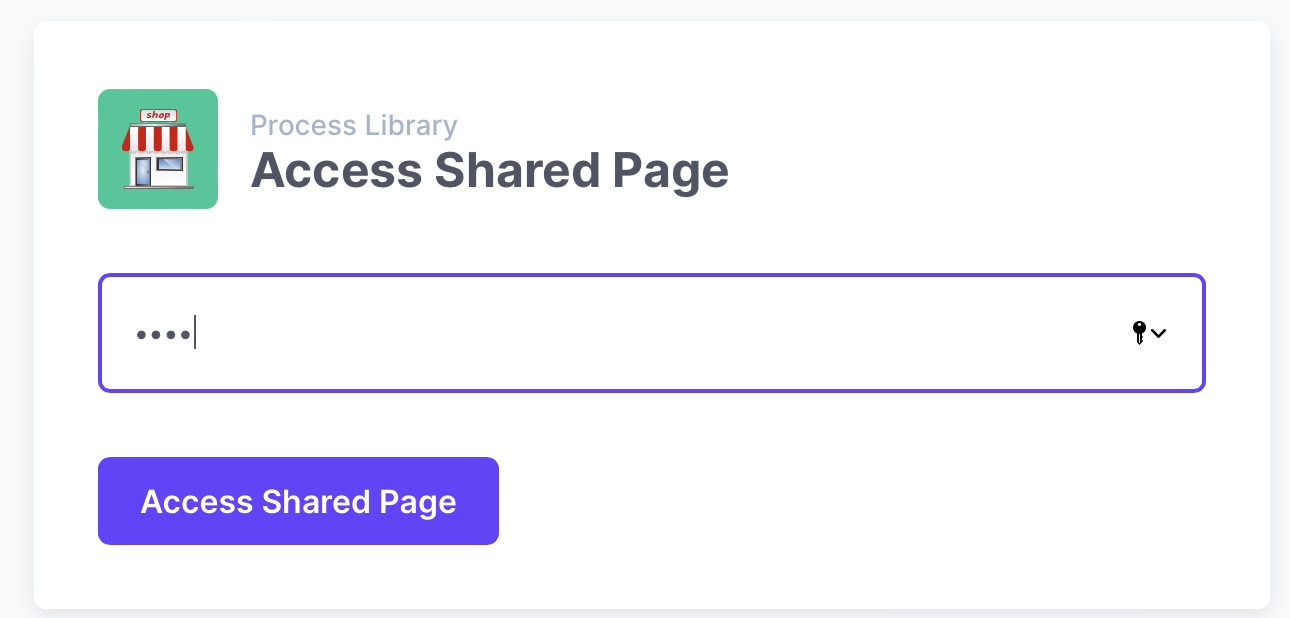Click the shop storefront logo icon
The width and height of the screenshot is (1290, 618).
coord(158,149)
